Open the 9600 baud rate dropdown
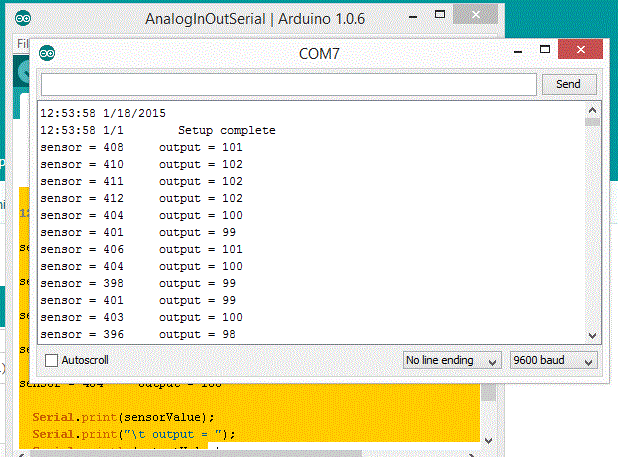This screenshot has width=618, height=457. pos(553,360)
